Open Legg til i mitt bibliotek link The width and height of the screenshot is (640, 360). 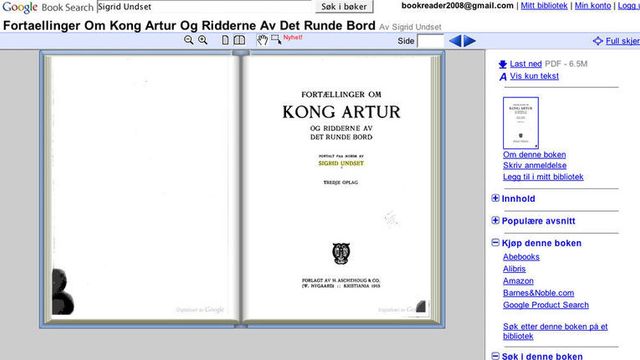[543, 177]
